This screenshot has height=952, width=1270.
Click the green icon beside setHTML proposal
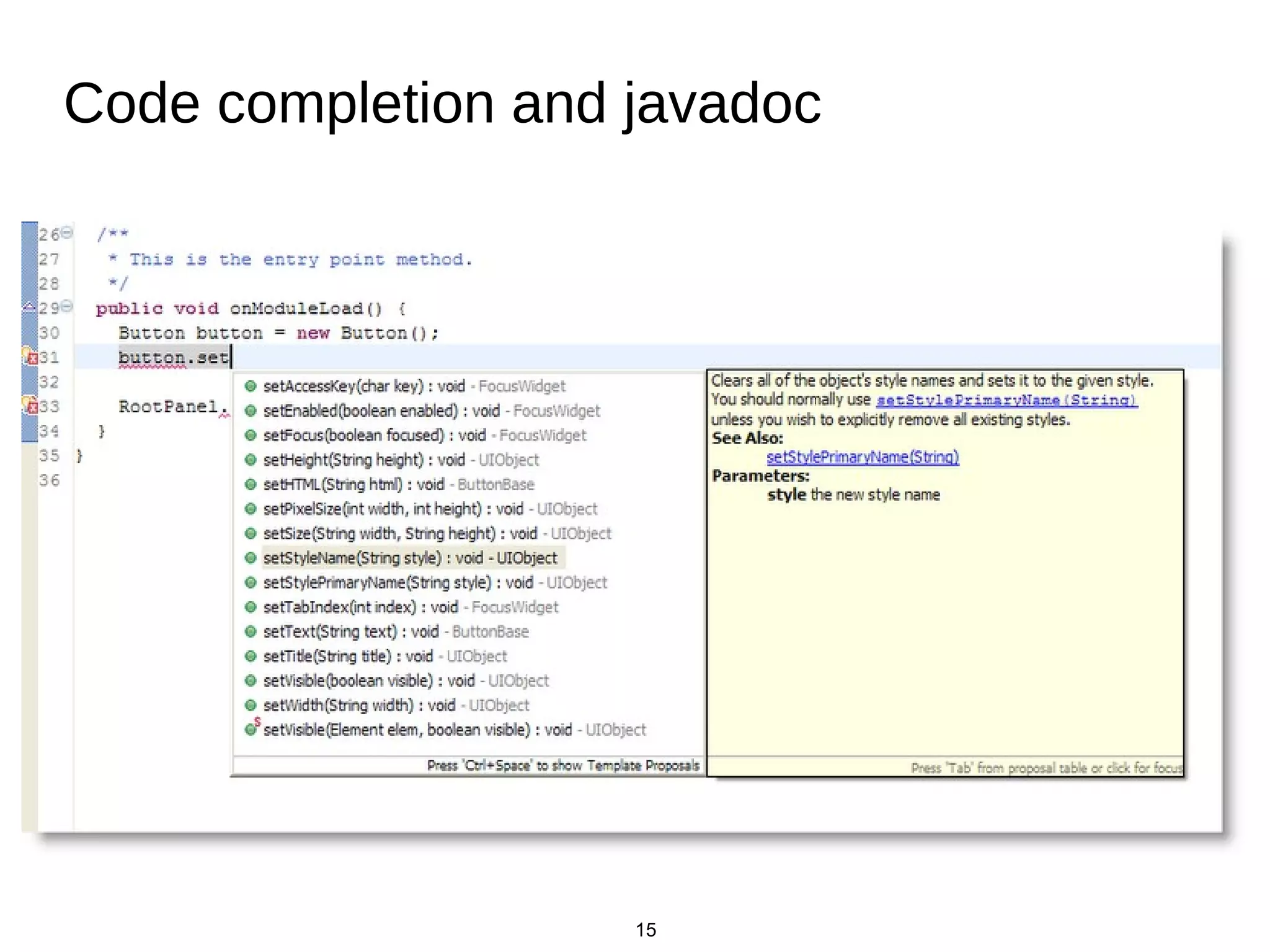(x=251, y=484)
